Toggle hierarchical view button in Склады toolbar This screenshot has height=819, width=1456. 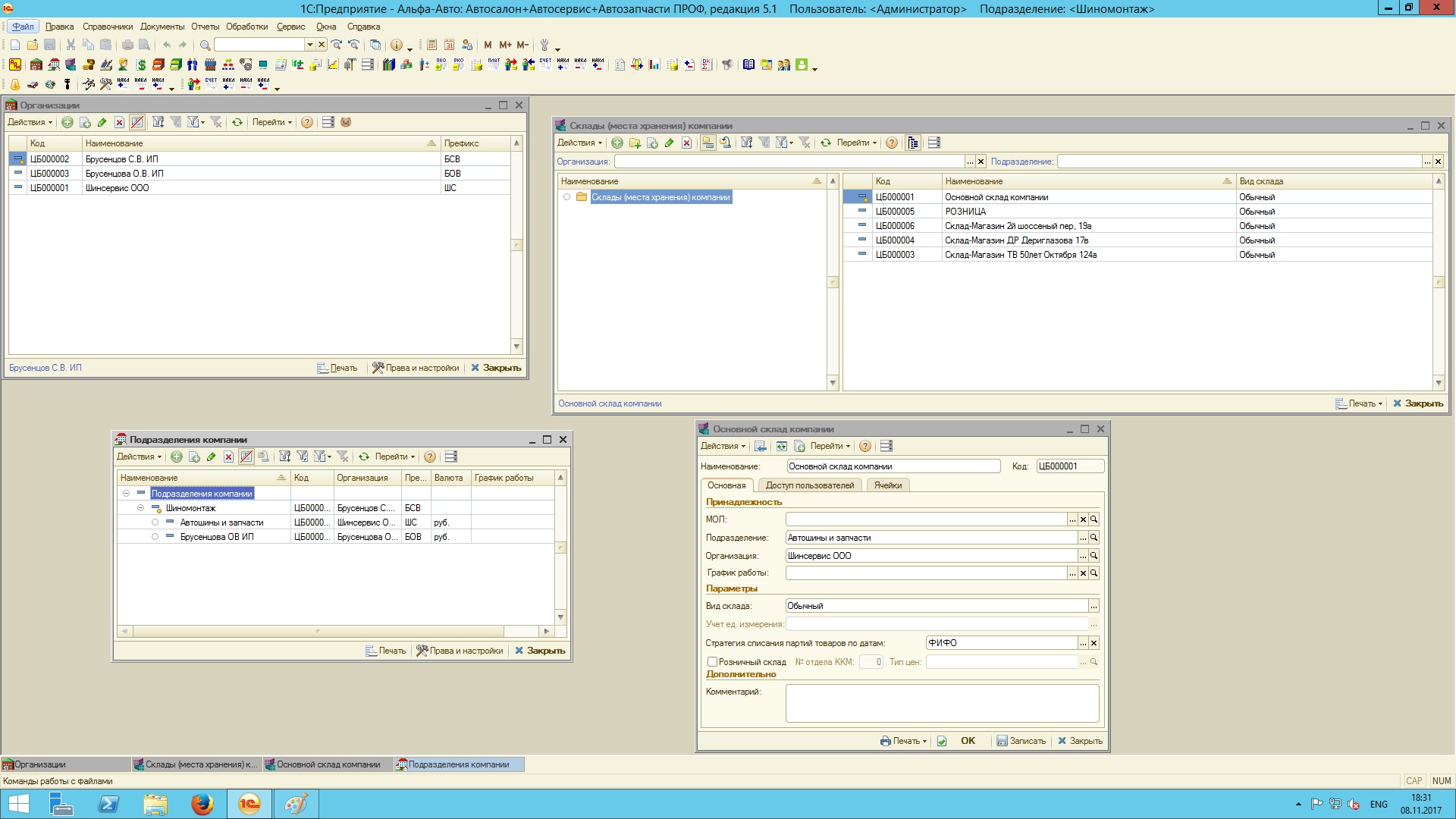point(708,143)
